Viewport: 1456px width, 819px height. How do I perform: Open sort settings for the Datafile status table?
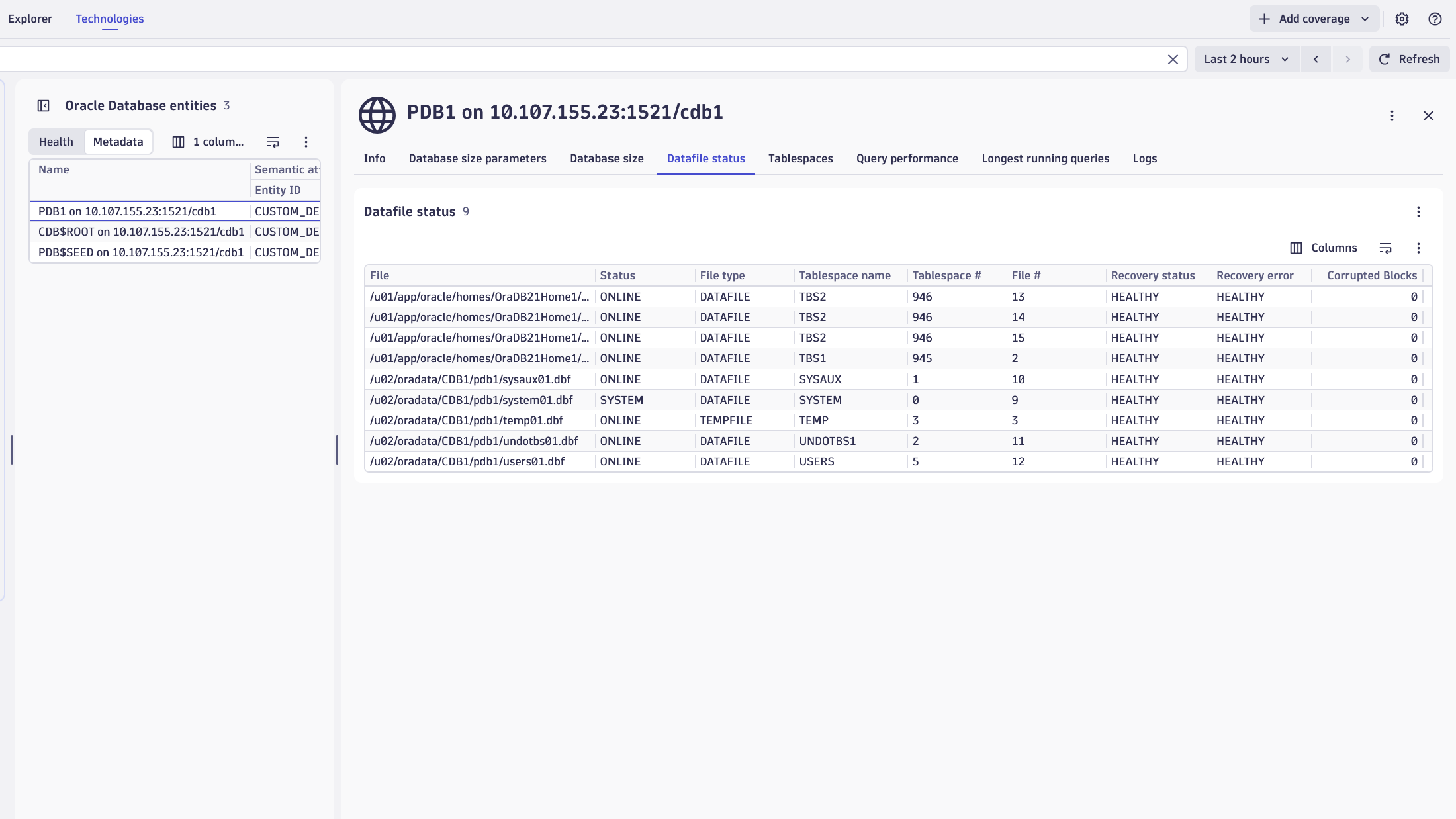coord(1386,248)
